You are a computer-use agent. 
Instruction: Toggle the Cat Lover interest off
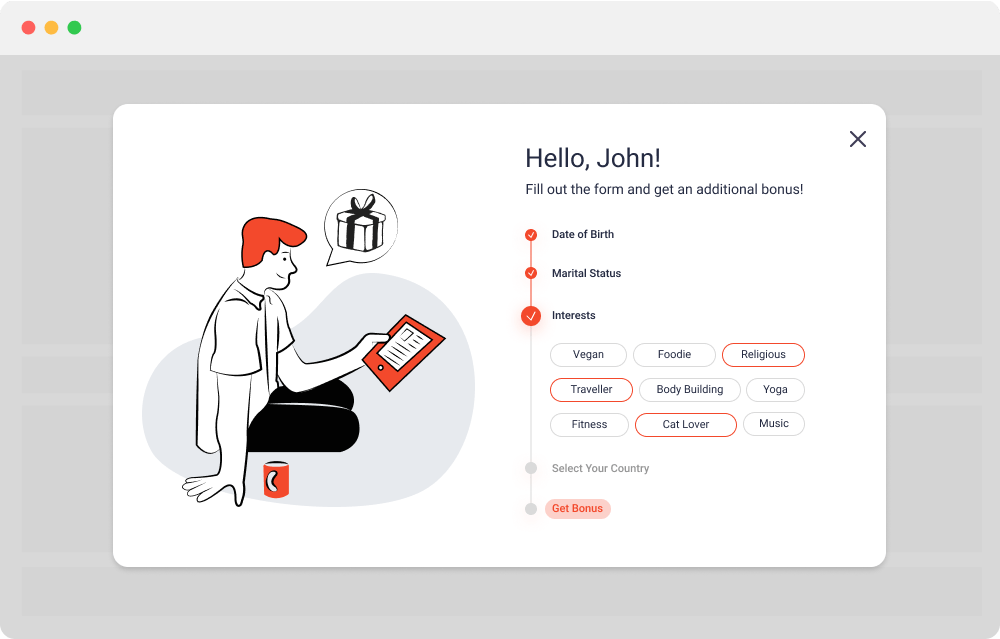point(685,424)
